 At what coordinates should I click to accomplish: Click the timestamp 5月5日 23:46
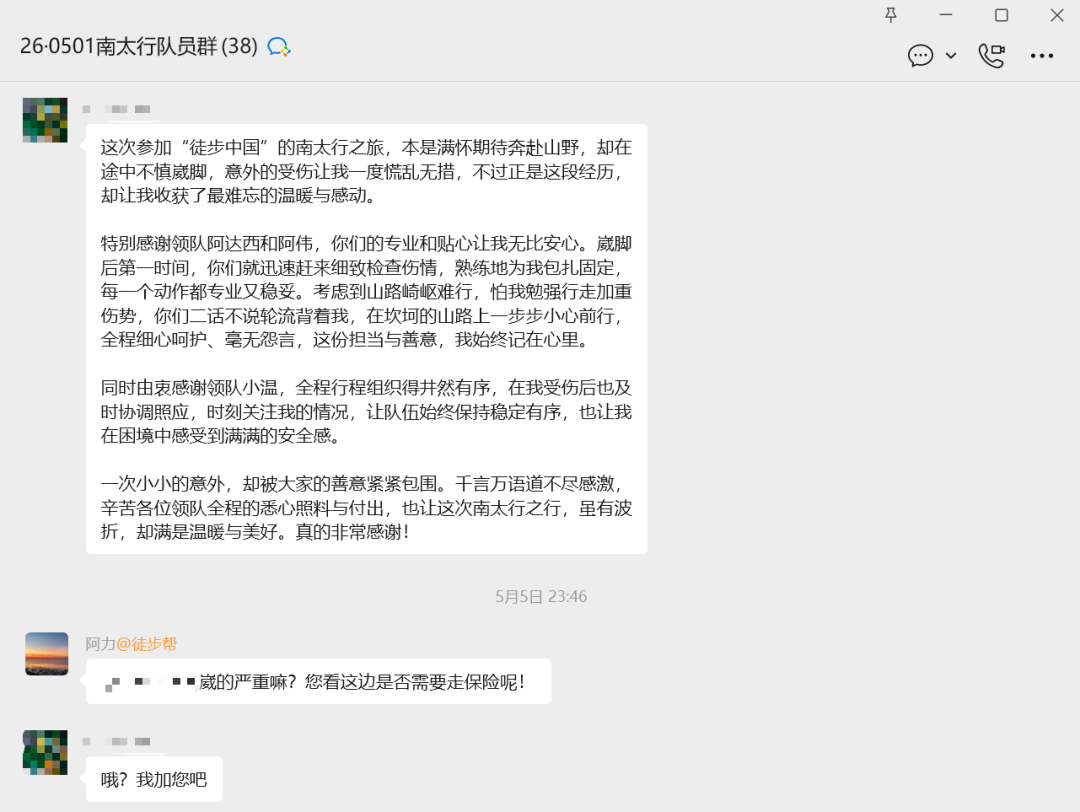541,596
